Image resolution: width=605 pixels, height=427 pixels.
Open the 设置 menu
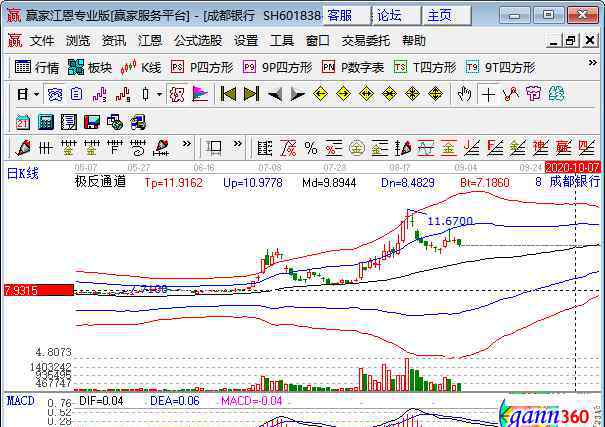click(246, 41)
